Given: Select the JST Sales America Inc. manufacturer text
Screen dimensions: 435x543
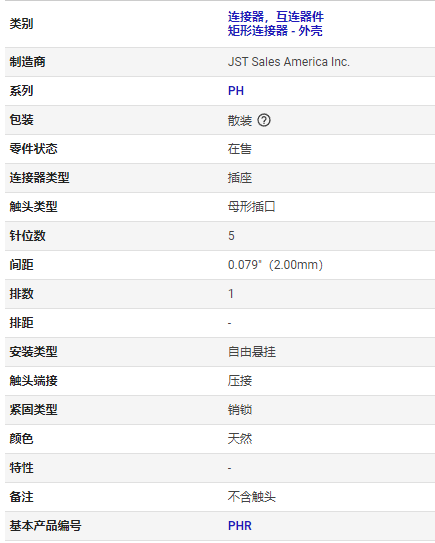Looking at the screenshot, I should pyautogui.click(x=289, y=62).
